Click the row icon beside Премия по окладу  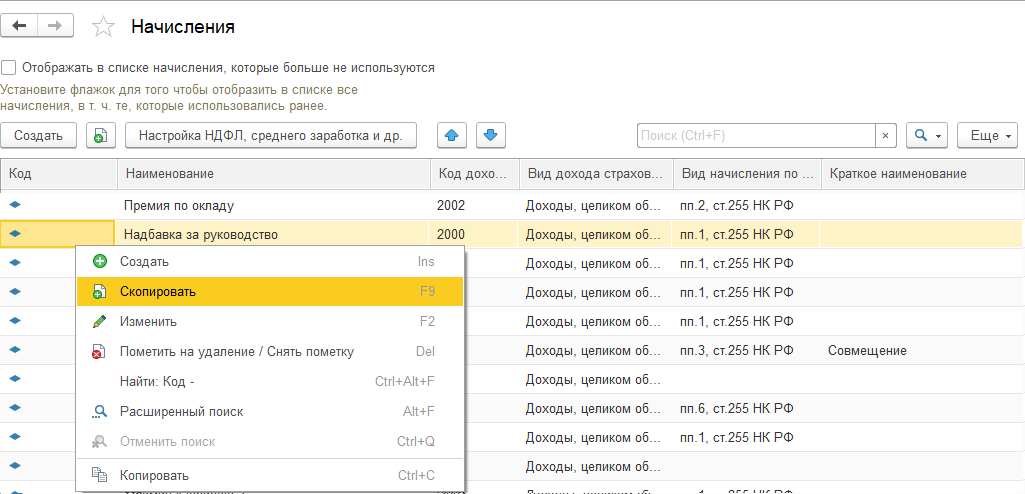tap(15, 205)
